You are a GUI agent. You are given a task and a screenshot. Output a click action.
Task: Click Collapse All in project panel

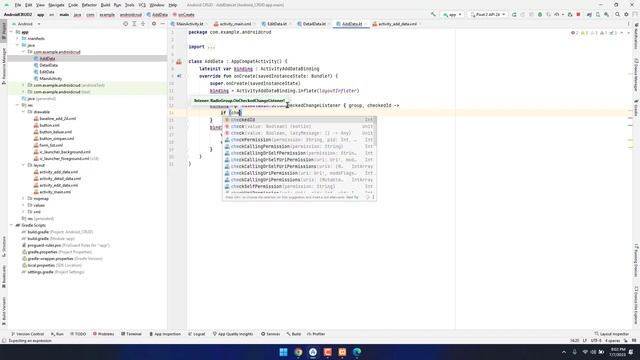tap(143, 24)
